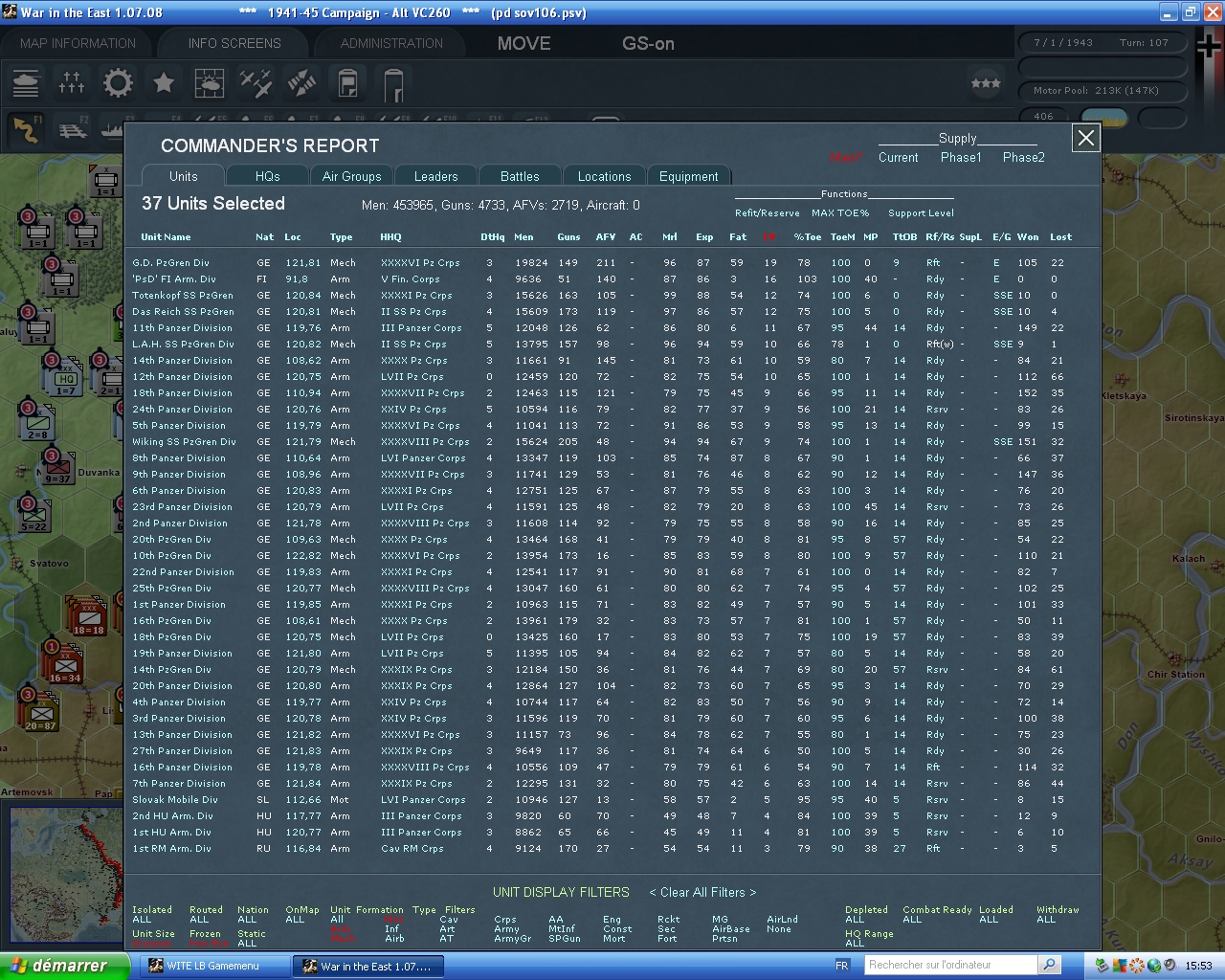This screenshot has height=980, width=1225.
Task: Click the Support Level function
Action: [x=921, y=213]
